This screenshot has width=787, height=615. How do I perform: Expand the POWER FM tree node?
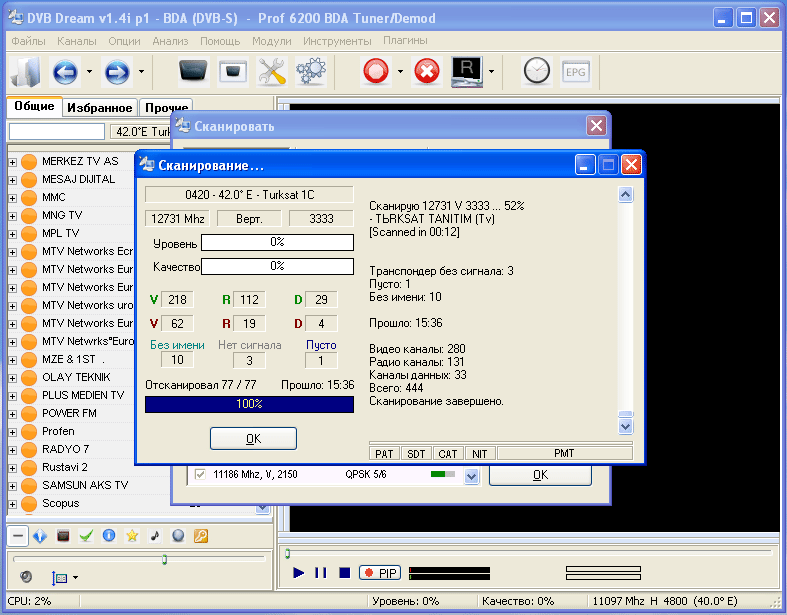13,414
